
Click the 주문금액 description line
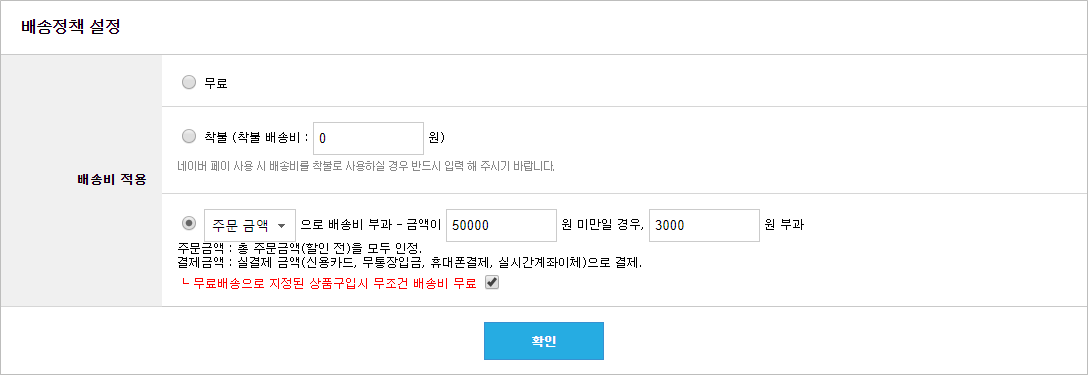coord(300,249)
